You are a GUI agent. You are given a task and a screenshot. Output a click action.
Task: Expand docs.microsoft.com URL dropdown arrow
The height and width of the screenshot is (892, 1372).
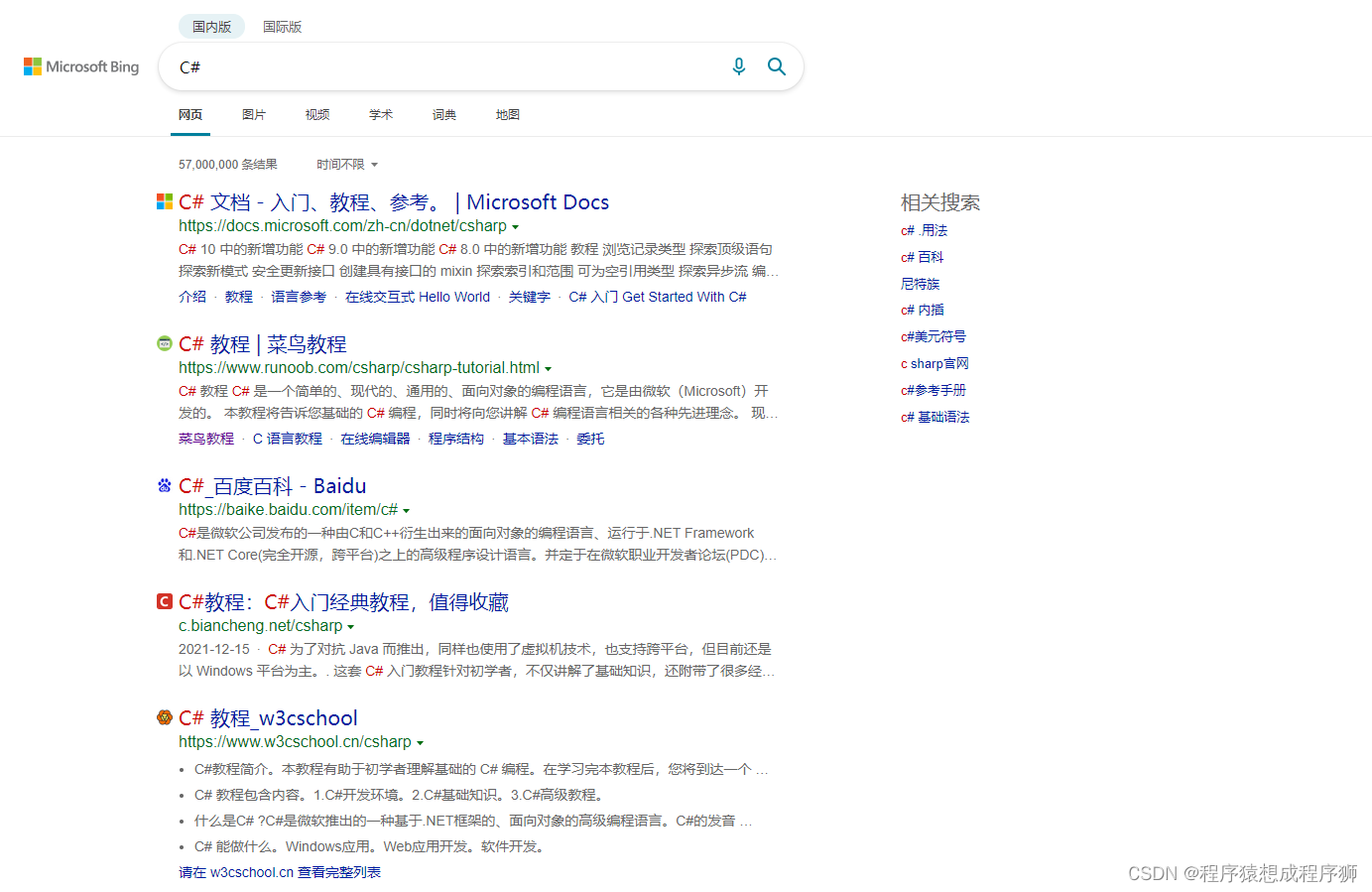click(515, 227)
